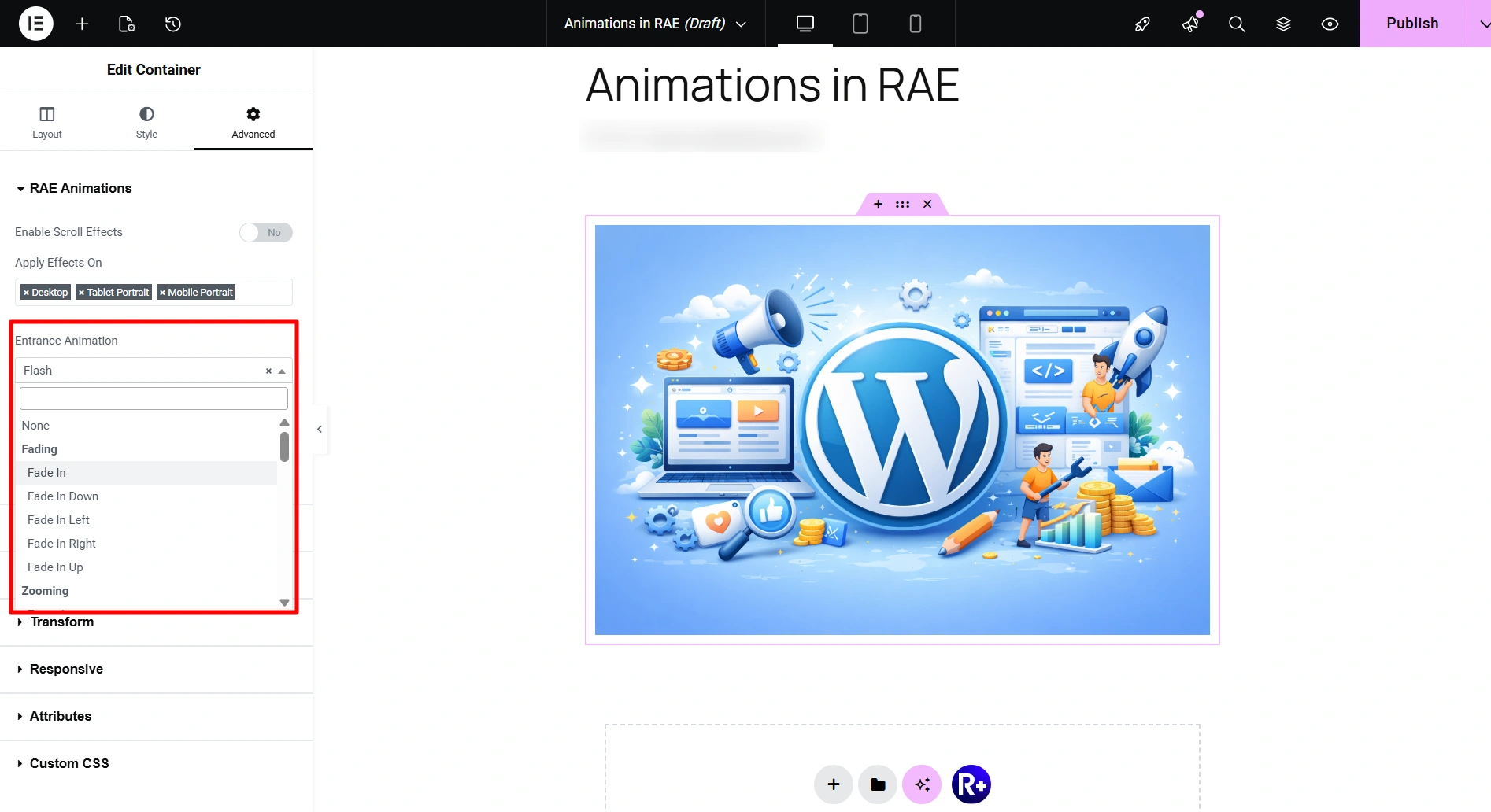Open the page settings document icon

(x=127, y=24)
